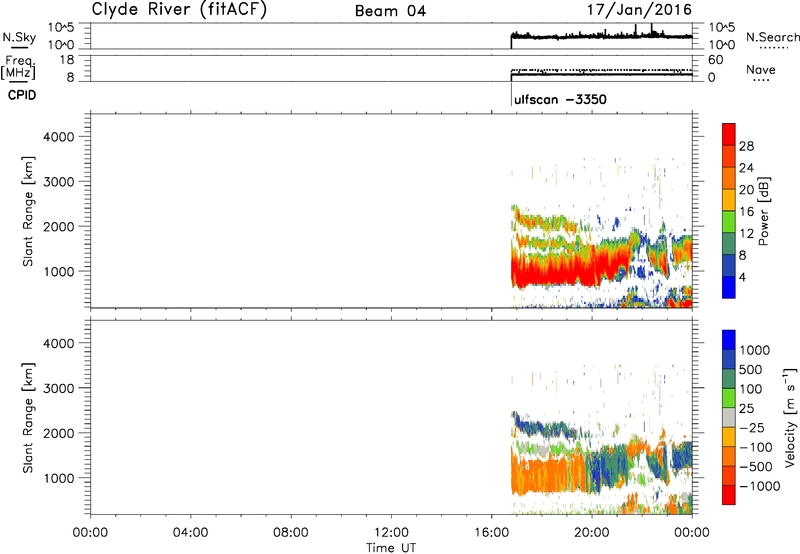This screenshot has width=800, height=554.
Task: Click the red top segment of power colorbar
Action: (729, 134)
